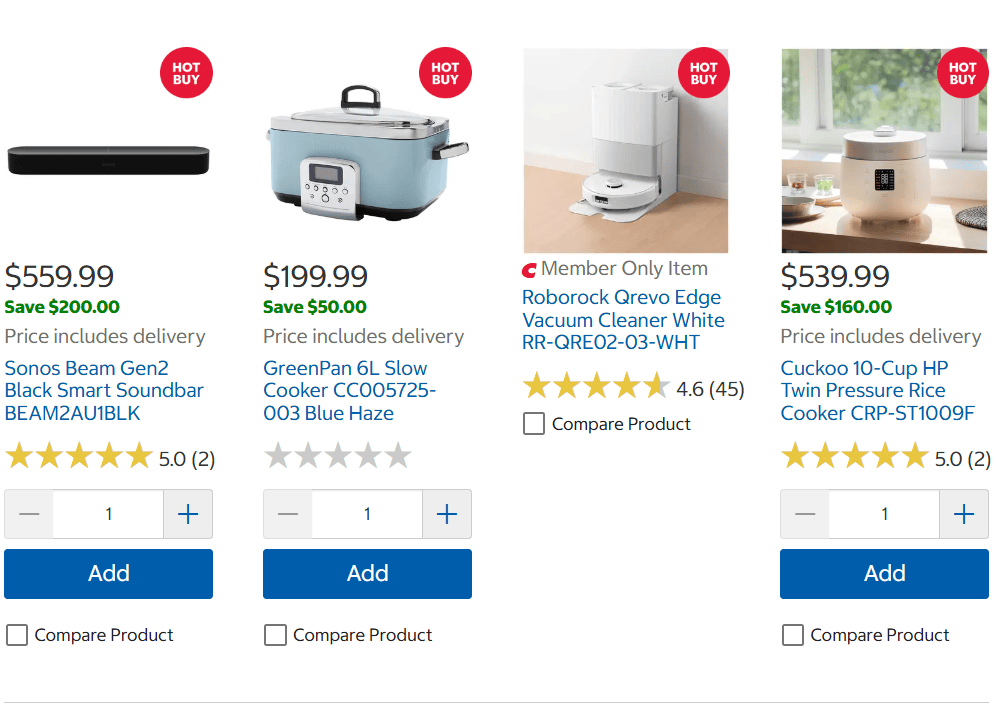Select Compare Product for Cuckoo Rice Cooker
The width and height of the screenshot is (996, 711).
[x=793, y=635]
